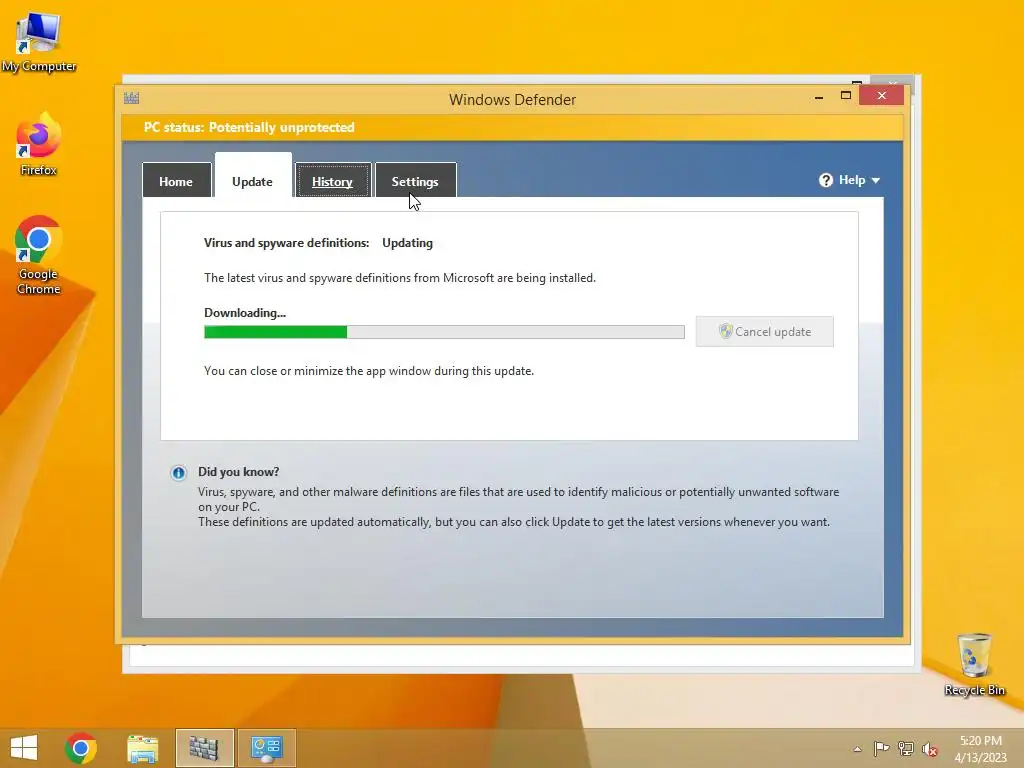Open File Explorer from the taskbar
The width and height of the screenshot is (1024, 768).
(142, 748)
